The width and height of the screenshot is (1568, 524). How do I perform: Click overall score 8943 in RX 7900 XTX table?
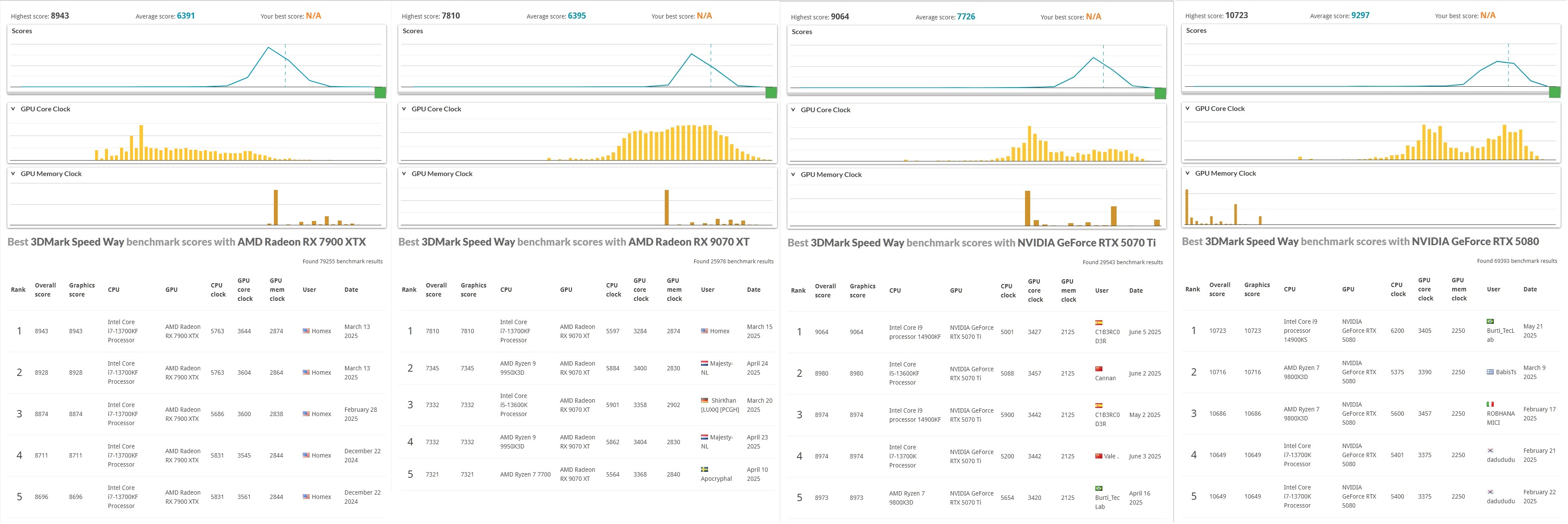[x=41, y=331]
